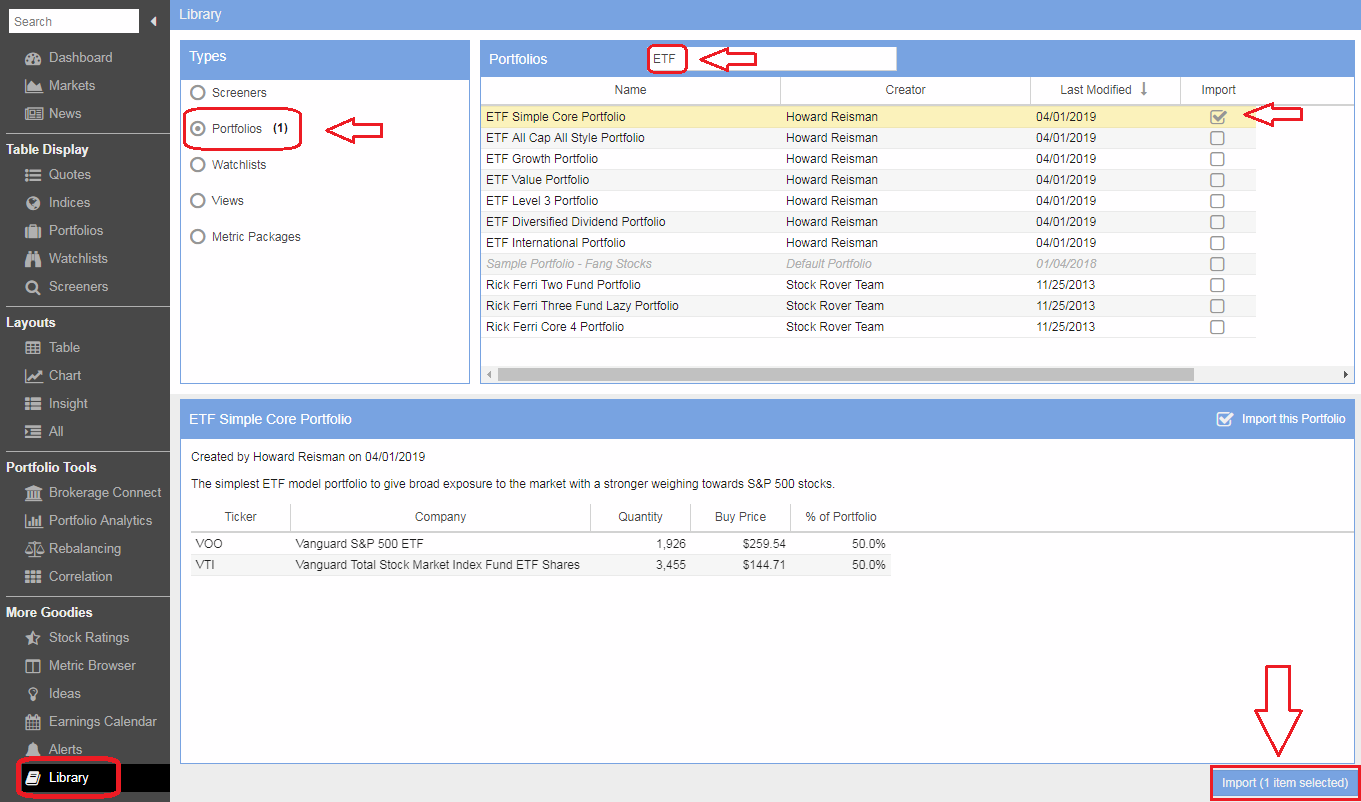The width and height of the screenshot is (1361, 802).
Task: Click the Vanguard S&P 500 ETF company cell
Action: tap(440, 544)
